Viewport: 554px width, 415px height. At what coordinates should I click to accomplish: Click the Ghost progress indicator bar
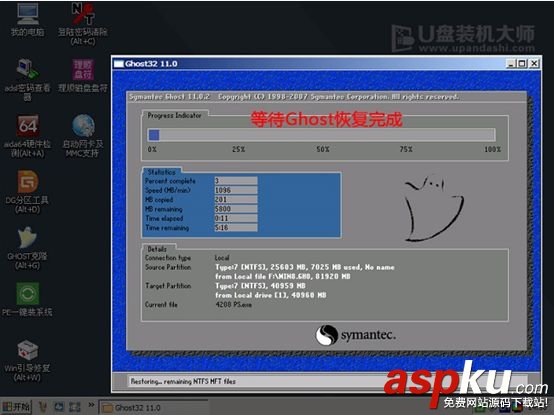321,135
